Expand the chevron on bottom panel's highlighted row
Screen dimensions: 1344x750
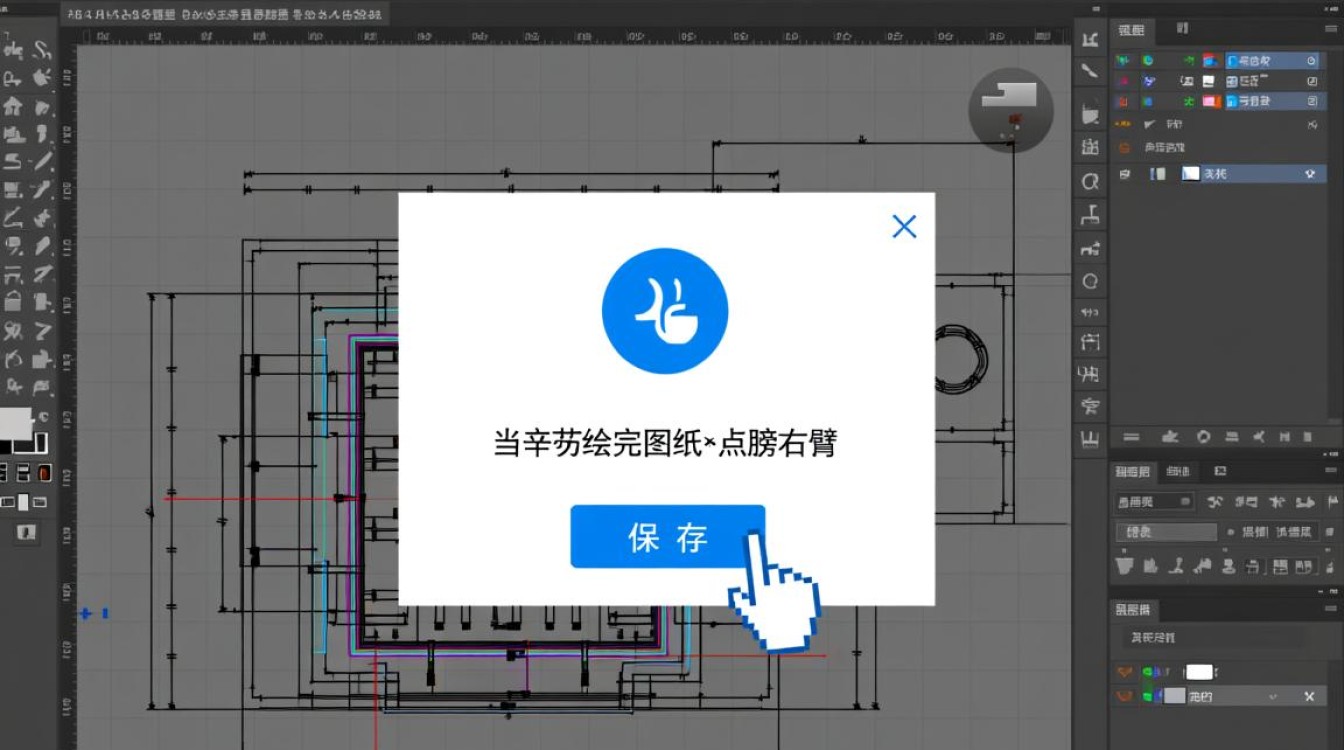tap(1273, 696)
